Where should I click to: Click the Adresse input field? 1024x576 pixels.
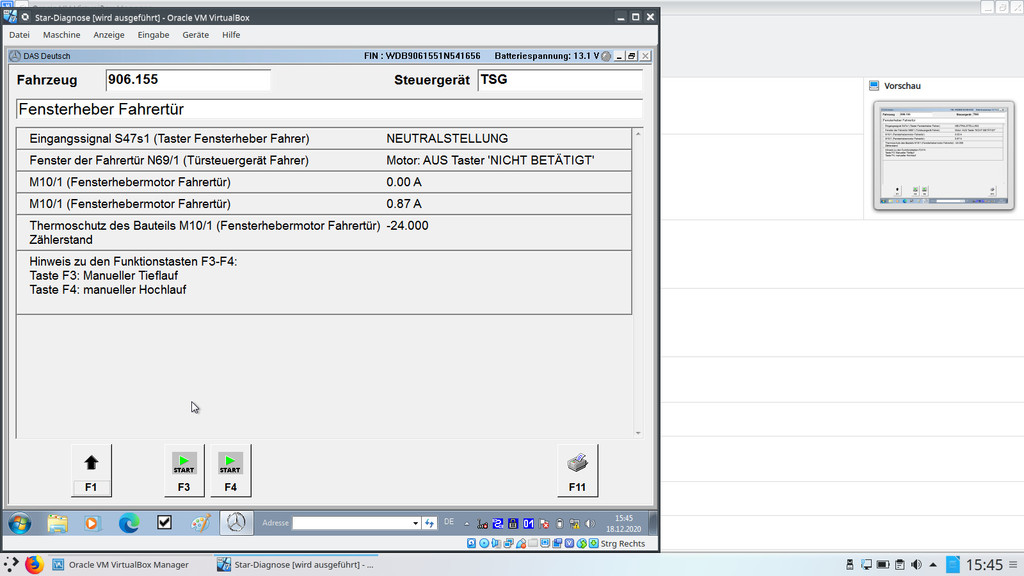click(352, 523)
